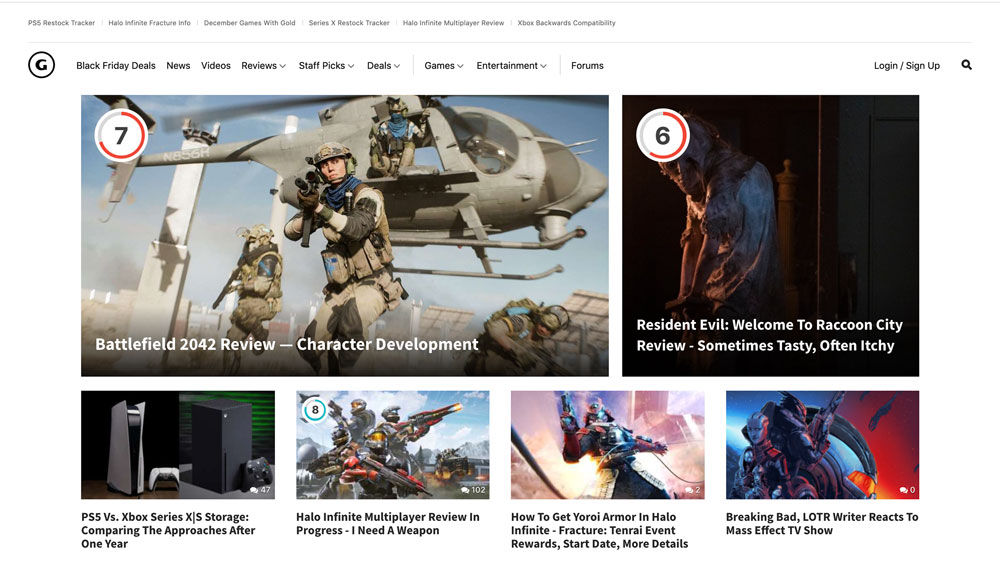Open the 102 comments bubble on Halo review

click(473, 490)
